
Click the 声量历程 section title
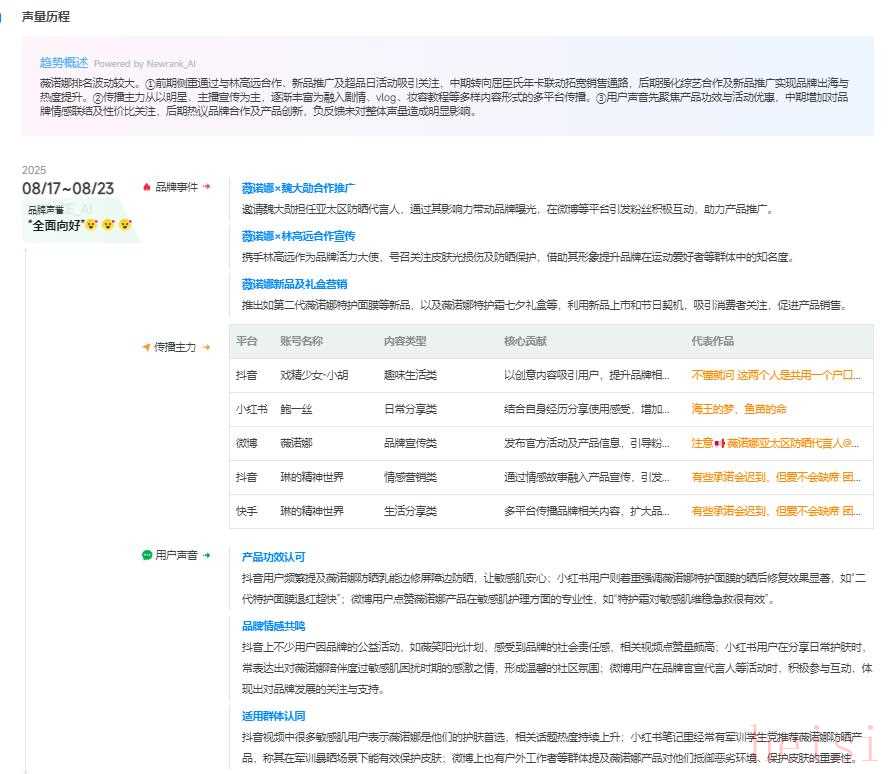[x=46, y=17]
